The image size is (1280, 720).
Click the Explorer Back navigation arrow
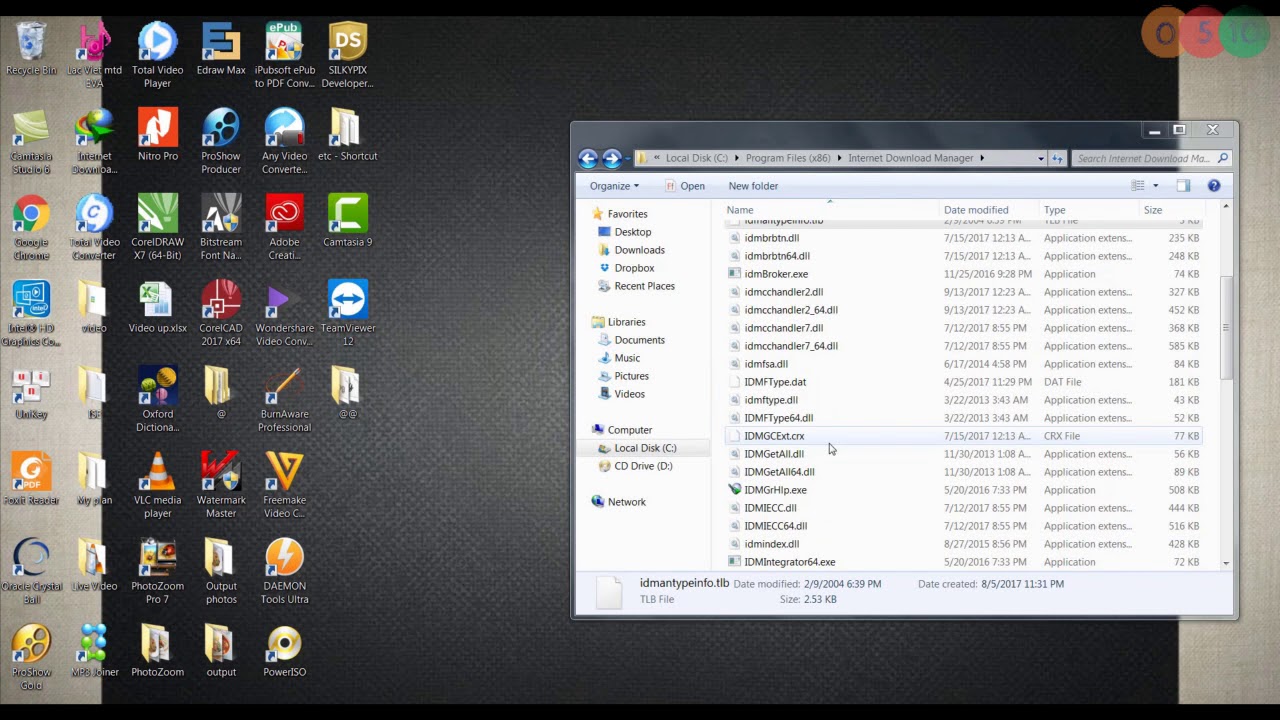tap(588, 158)
